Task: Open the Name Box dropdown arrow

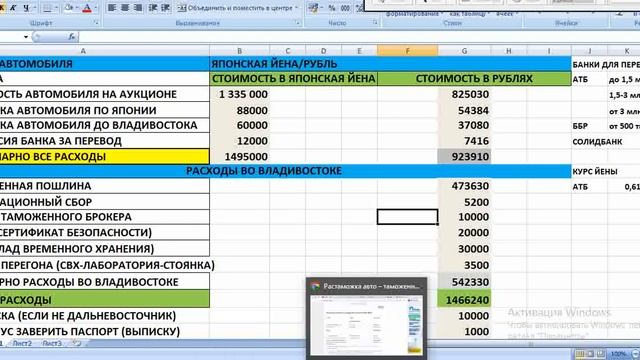Action: click(x=26, y=37)
